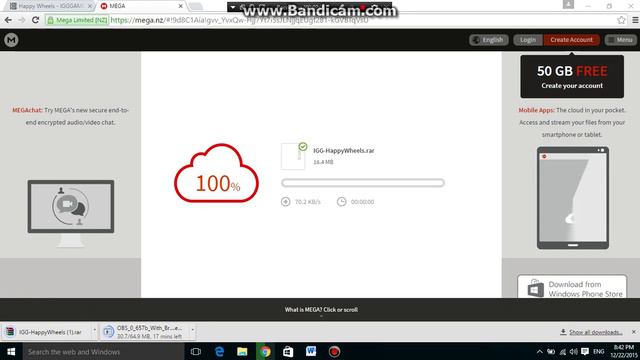Image resolution: width=640 pixels, height=360 pixels.
Task: Open the Windows Start menu
Action: point(11,351)
